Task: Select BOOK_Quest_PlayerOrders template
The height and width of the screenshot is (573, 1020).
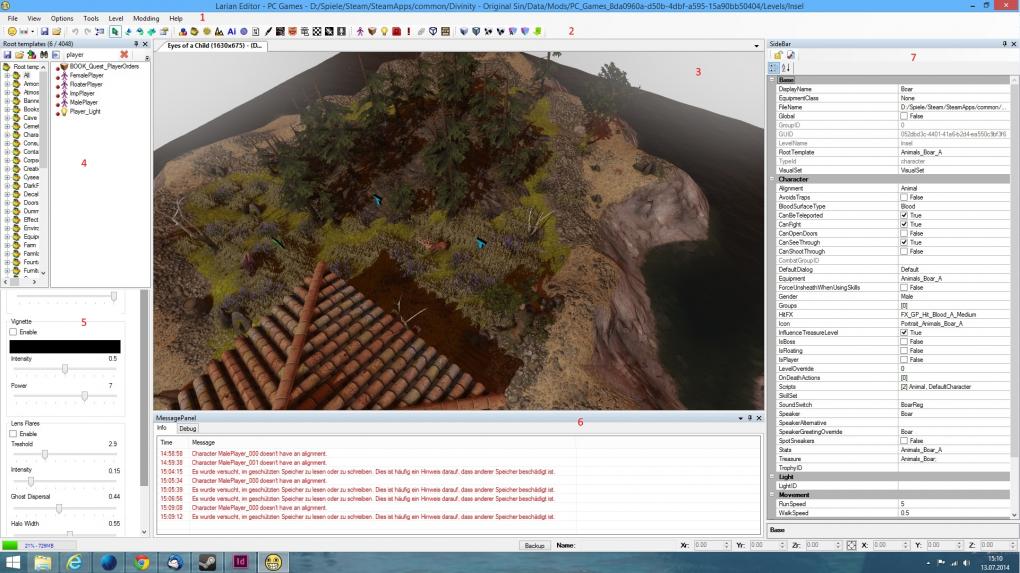Action: 104,66
